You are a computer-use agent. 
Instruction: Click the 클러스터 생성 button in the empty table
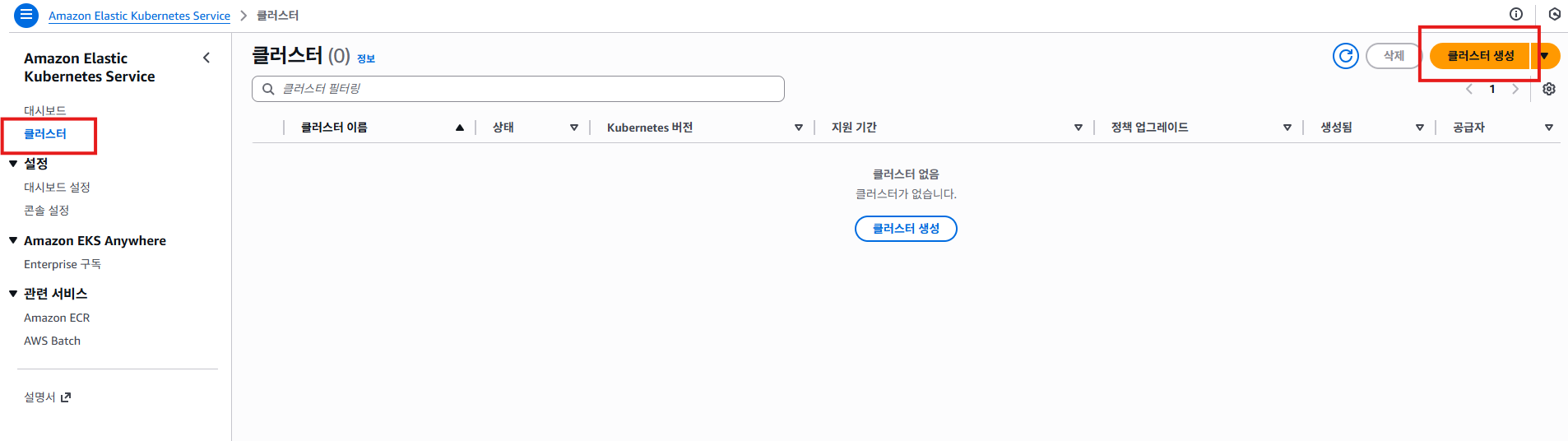coord(906,229)
